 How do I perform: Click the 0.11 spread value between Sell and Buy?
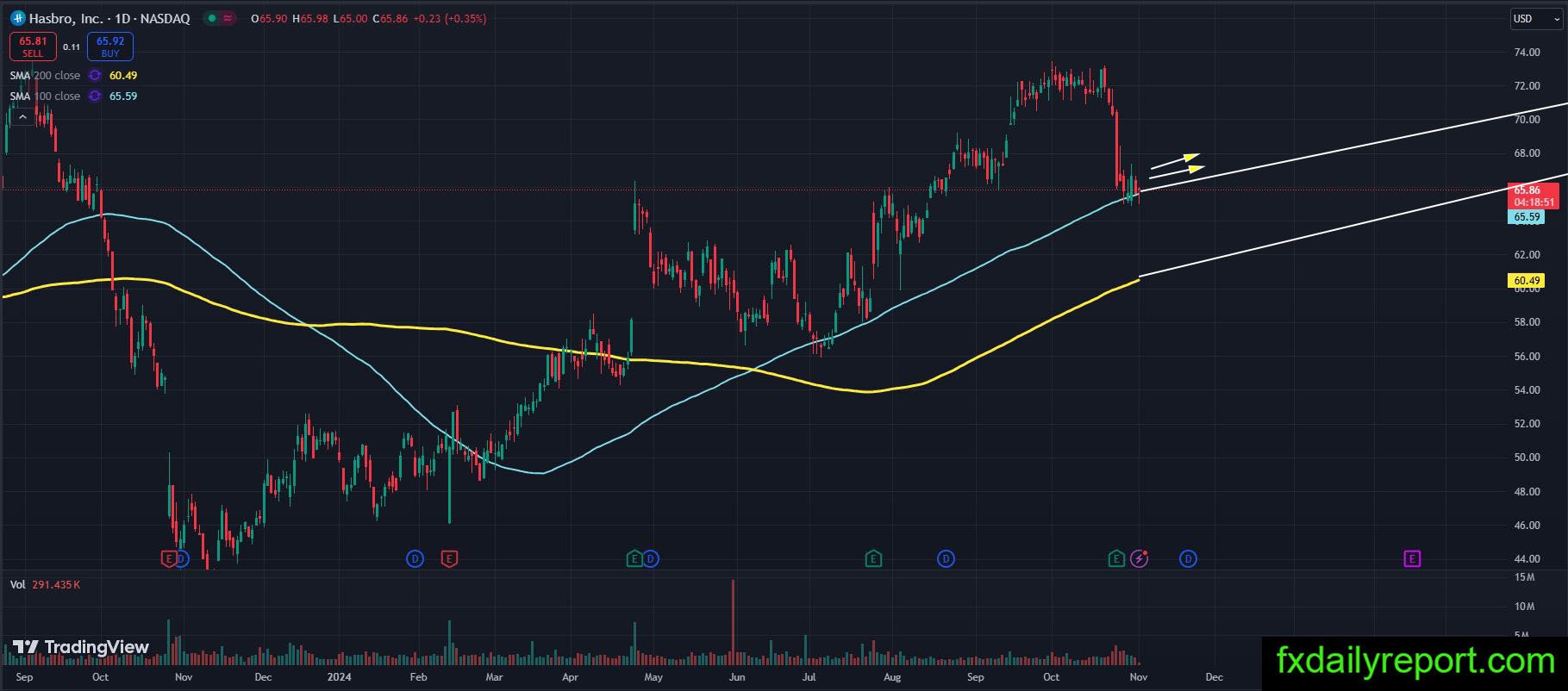tap(72, 47)
